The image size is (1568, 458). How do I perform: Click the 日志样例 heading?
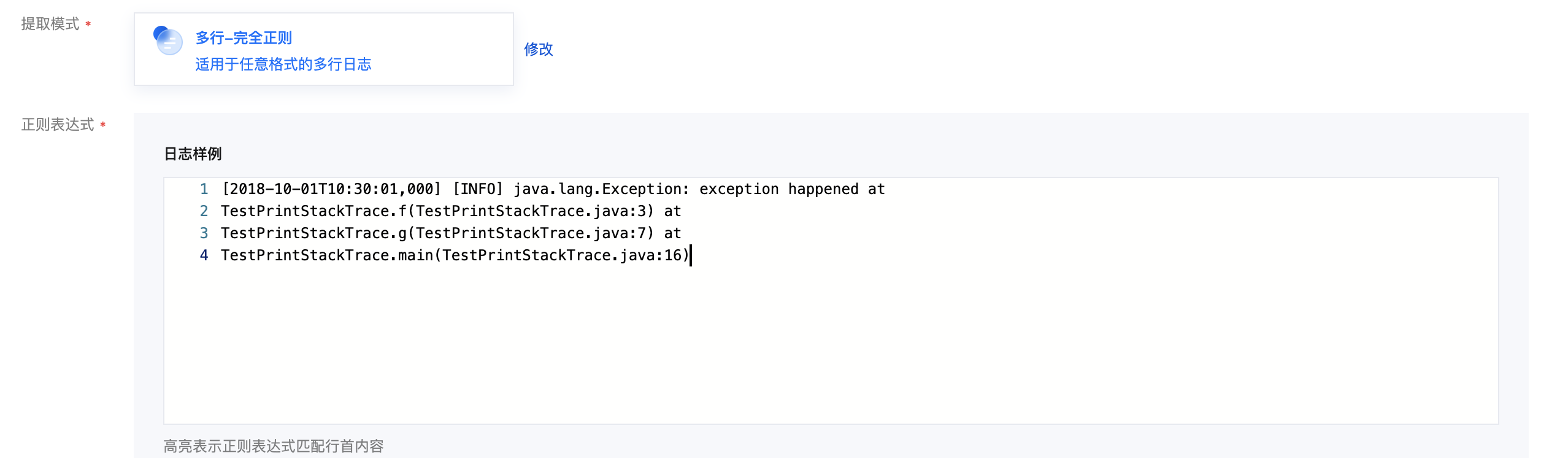click(193, 153)
